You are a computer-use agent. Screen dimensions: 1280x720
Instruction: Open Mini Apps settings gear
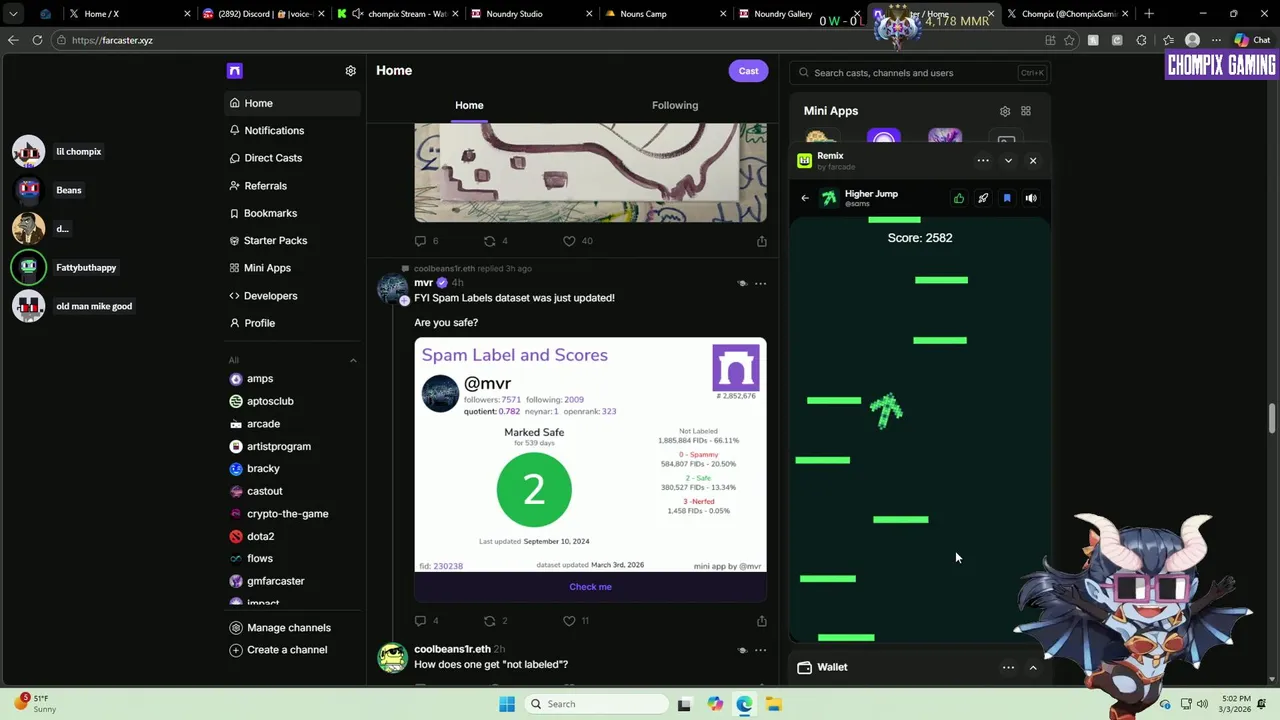click(1005, 111)
